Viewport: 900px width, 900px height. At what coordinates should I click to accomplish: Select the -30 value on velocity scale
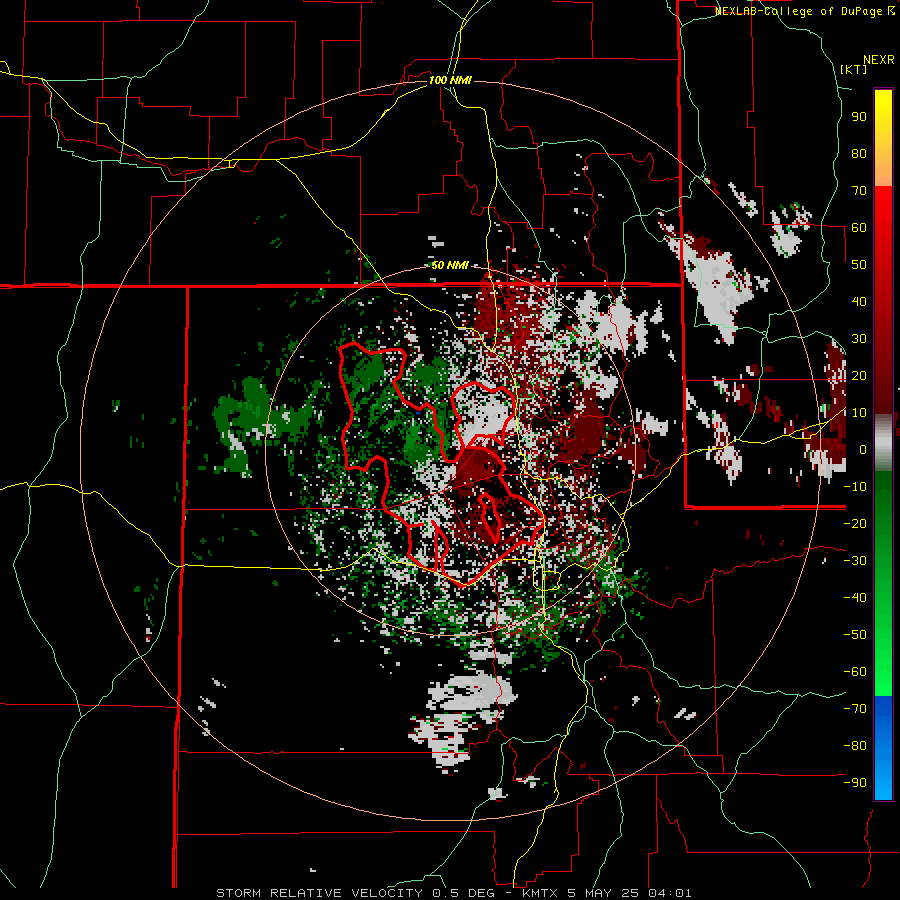pos(855,561)
